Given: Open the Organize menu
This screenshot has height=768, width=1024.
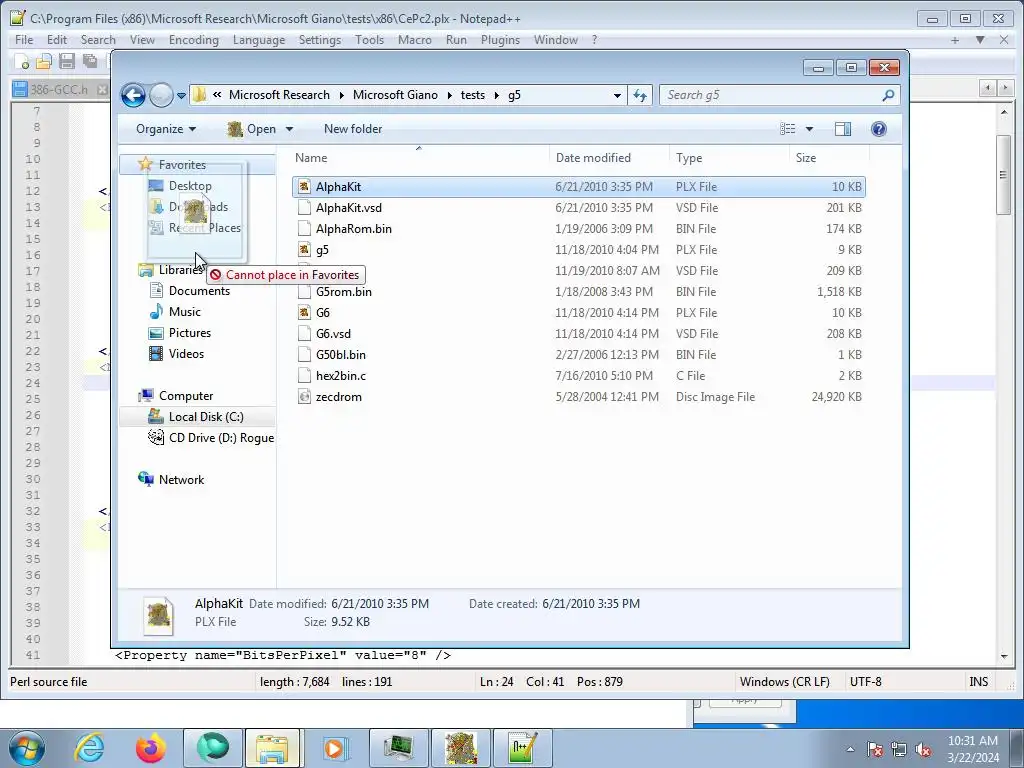Looking at the screenshot, I should [x=166, y=129].
